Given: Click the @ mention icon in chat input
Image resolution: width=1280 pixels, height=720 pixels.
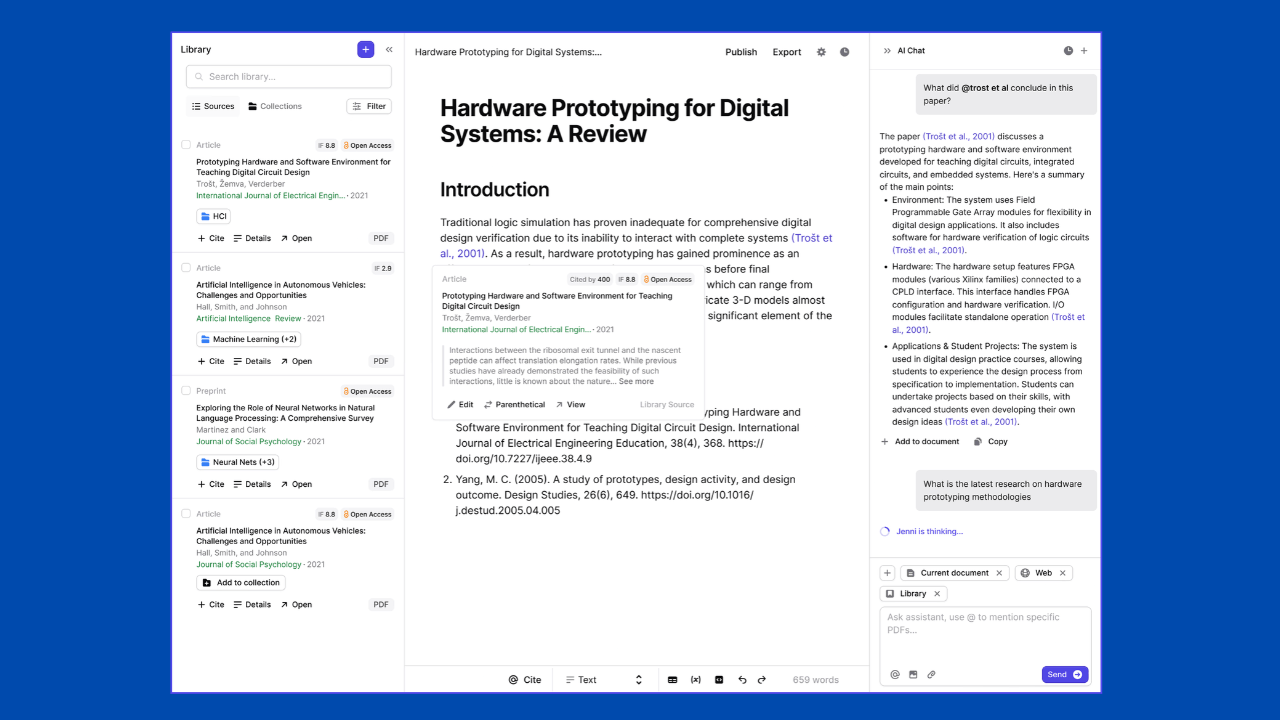Looking at the screenshot, I should point(895,675).
